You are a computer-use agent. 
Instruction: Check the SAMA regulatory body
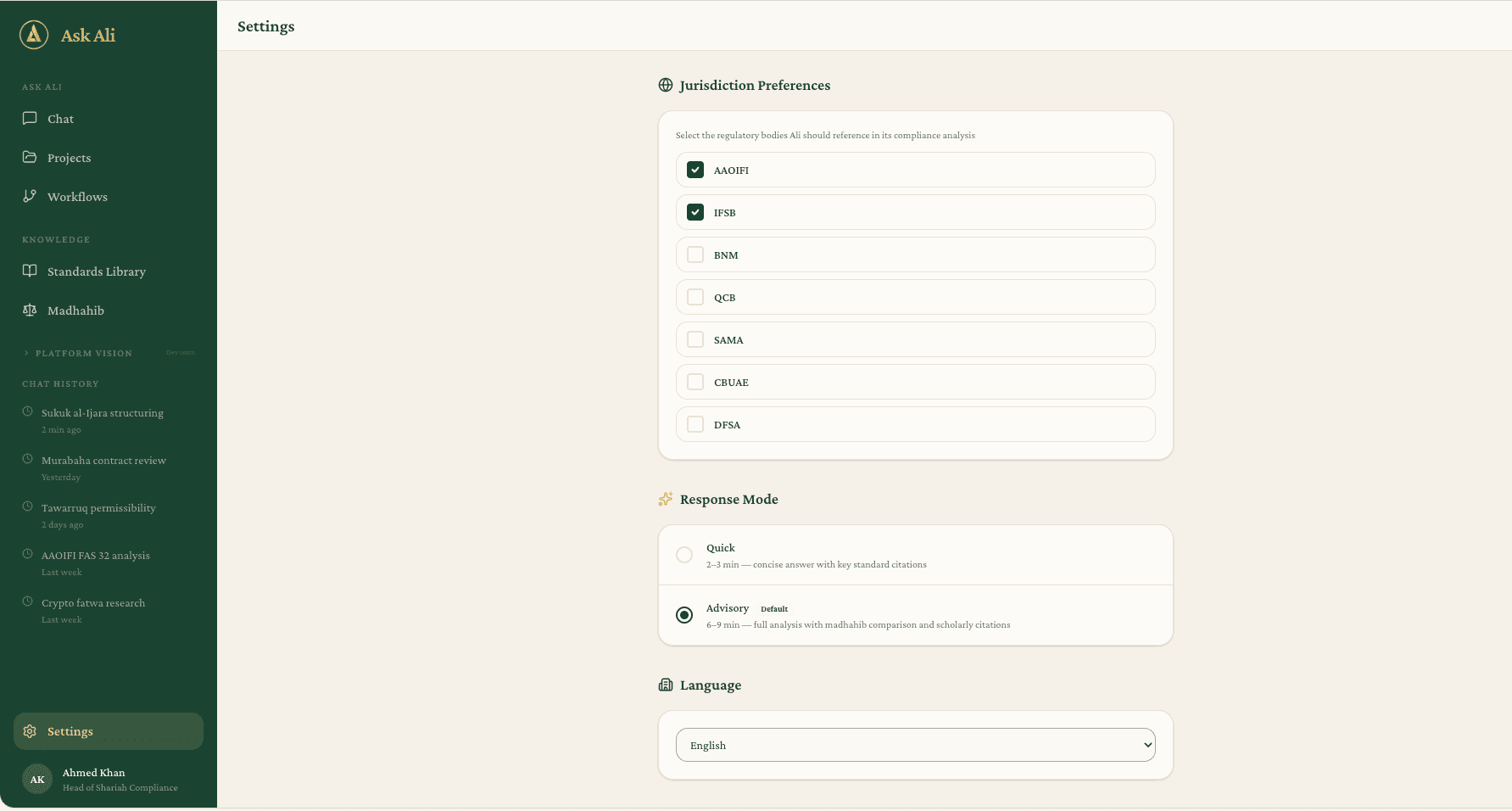click(695, 339)
